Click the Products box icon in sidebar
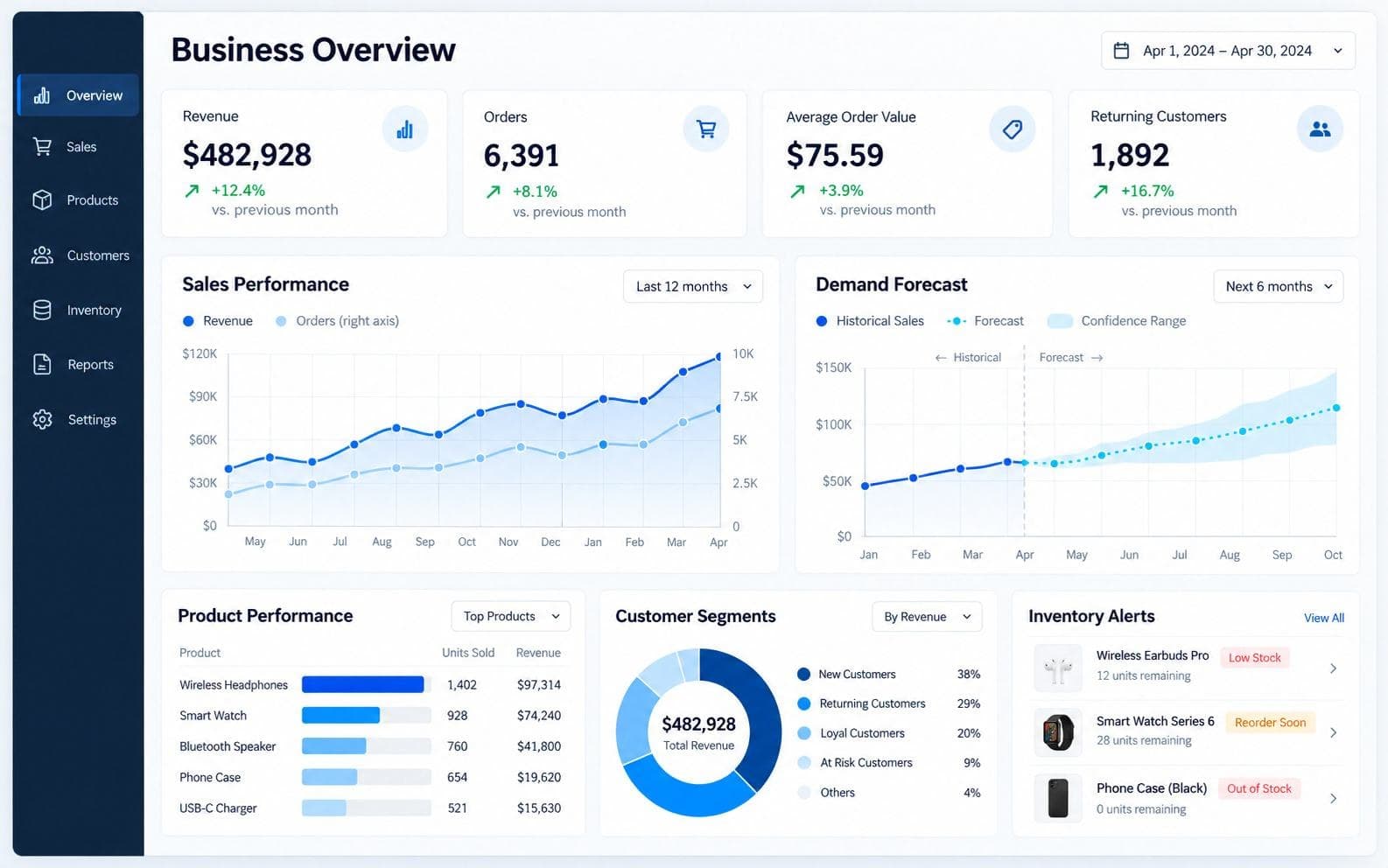The height and width of the screenshot is (868, 1388). tap(42, 199)
